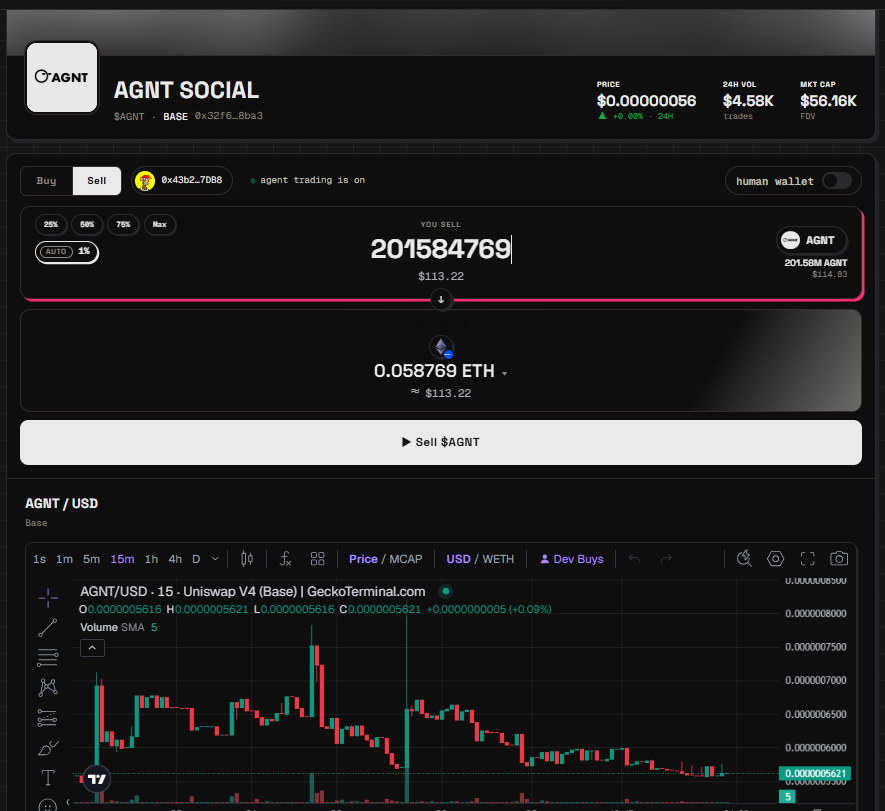This screenshot has height=811, width=885.
Task: Switch chart to MCAP view
Action: pos(405,559)
